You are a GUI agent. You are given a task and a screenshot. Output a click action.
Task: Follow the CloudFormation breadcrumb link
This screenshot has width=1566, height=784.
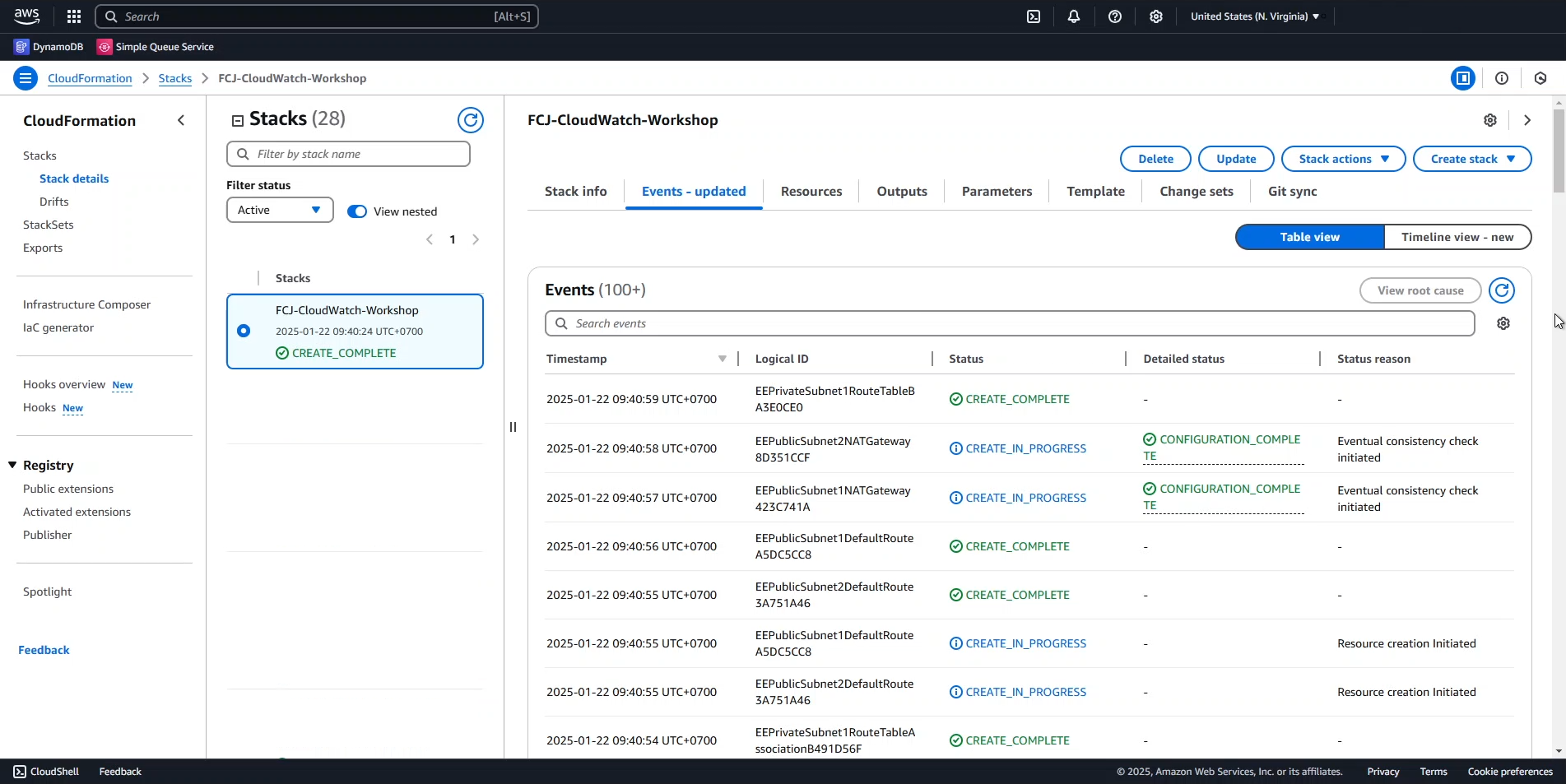click(x=90, y=78)
